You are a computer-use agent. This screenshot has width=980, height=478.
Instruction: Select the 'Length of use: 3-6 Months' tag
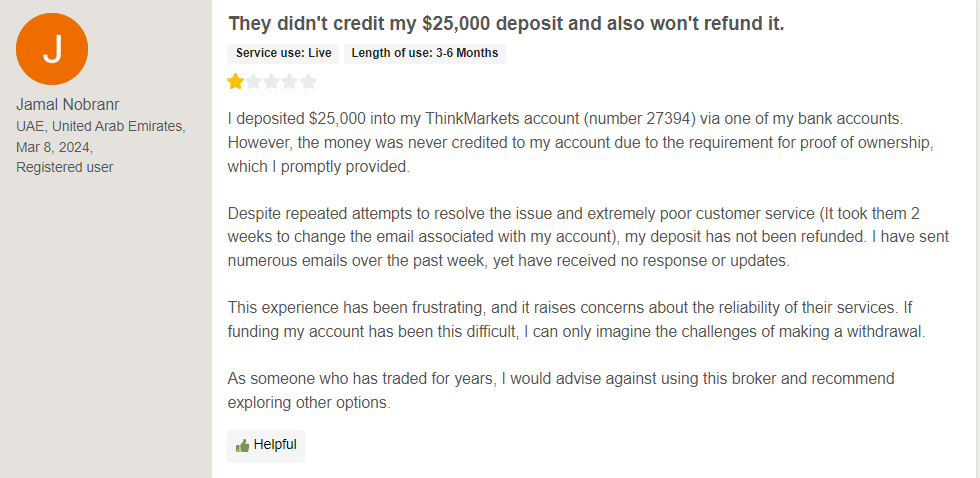(x=425, y=53)
